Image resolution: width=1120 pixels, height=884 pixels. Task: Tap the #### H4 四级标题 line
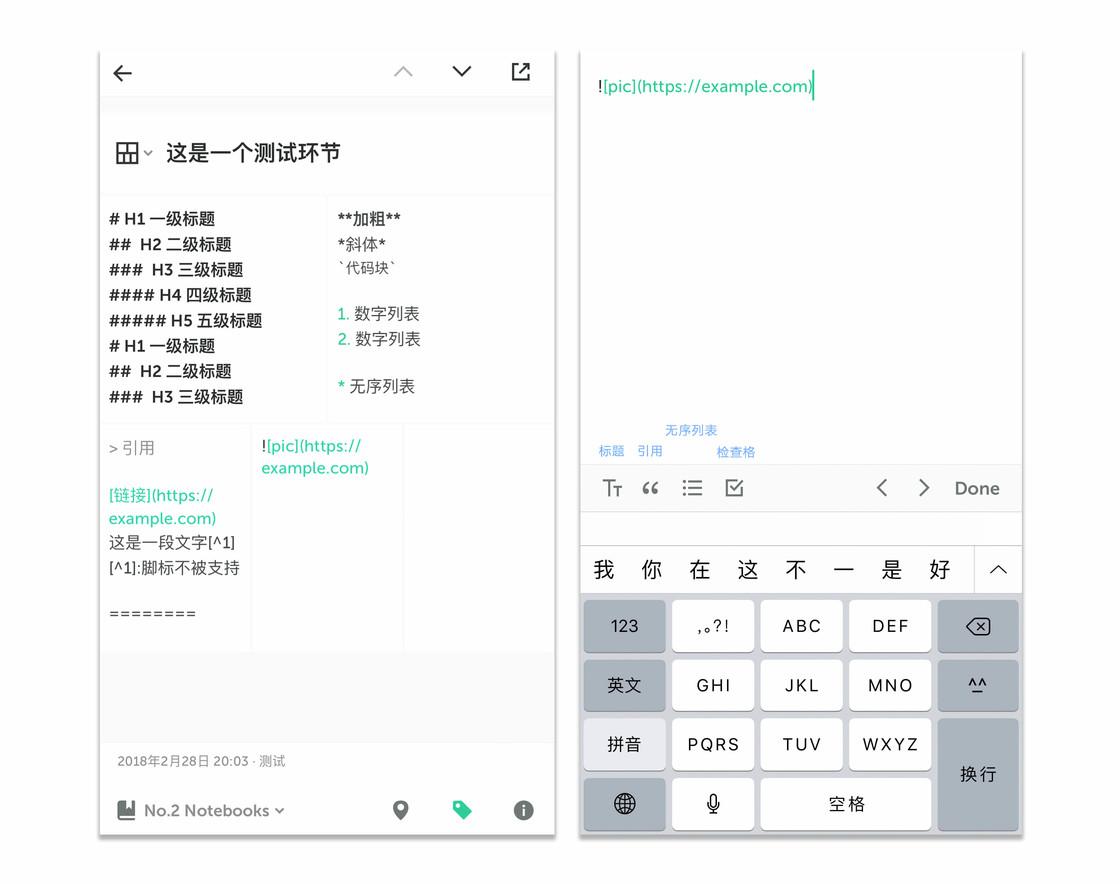pyautogui.click(x=180, y=295)
